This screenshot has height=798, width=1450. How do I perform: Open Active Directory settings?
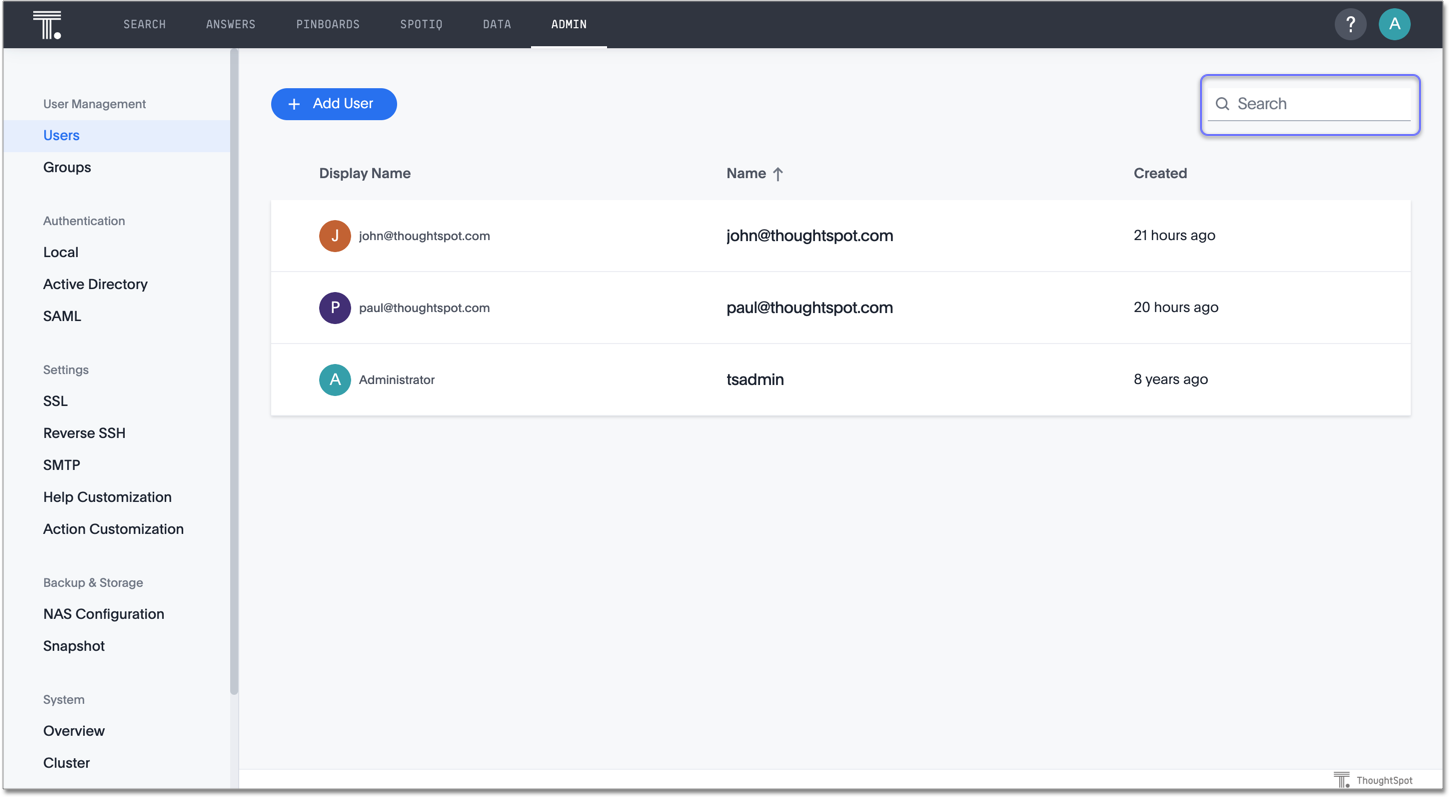(x=95, y=284)
